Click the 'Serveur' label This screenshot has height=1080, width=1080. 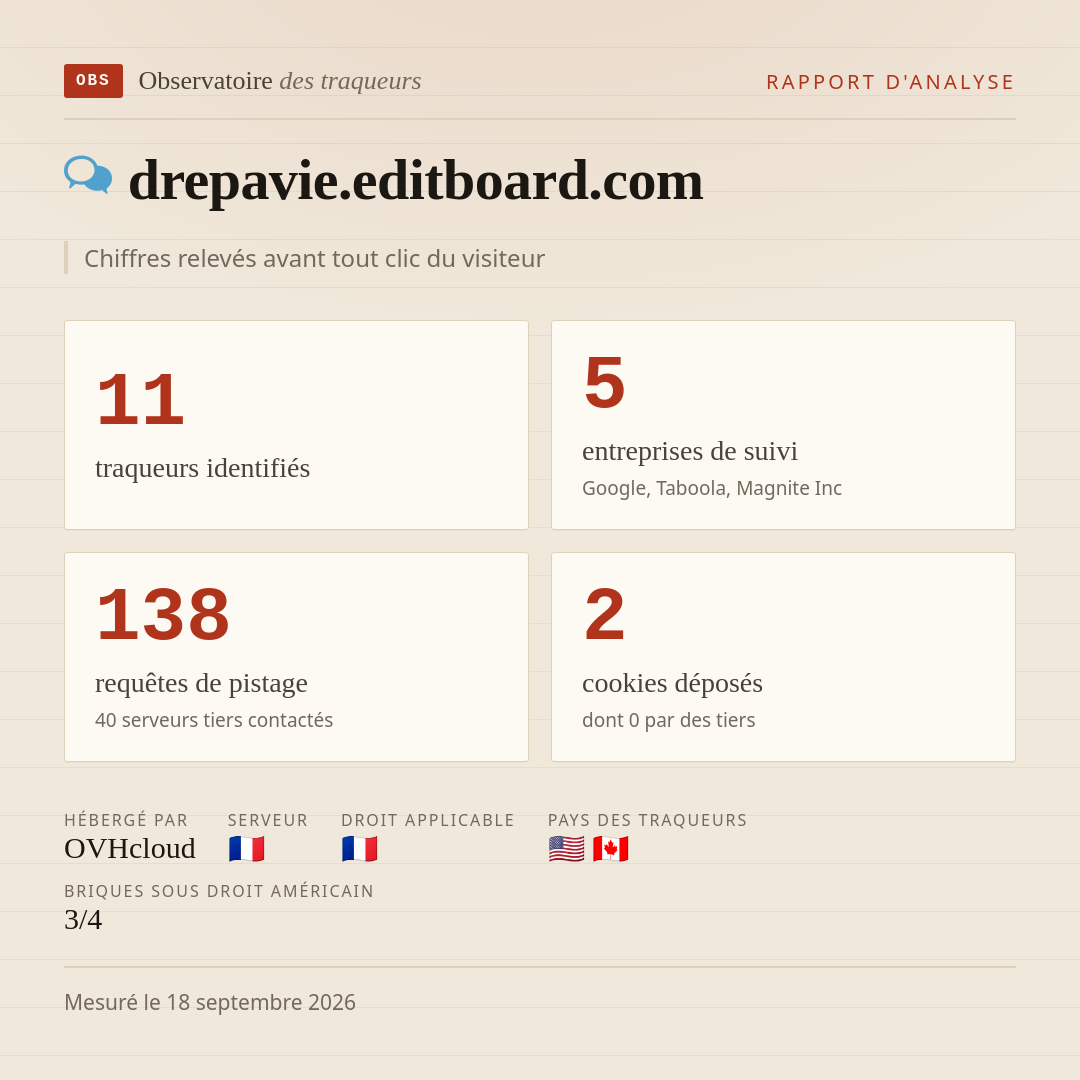[268, 820]
